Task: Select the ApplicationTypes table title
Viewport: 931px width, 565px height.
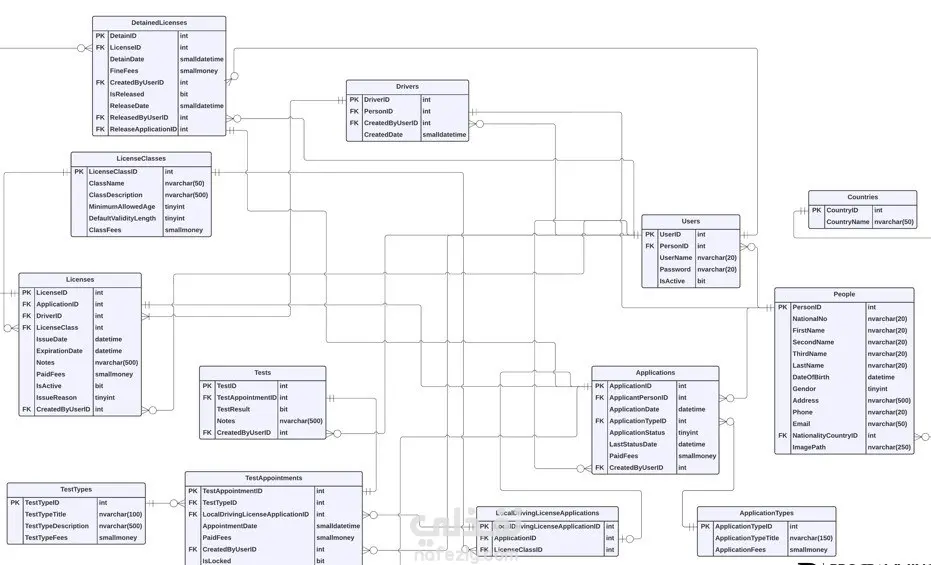Action: (767, 513)
